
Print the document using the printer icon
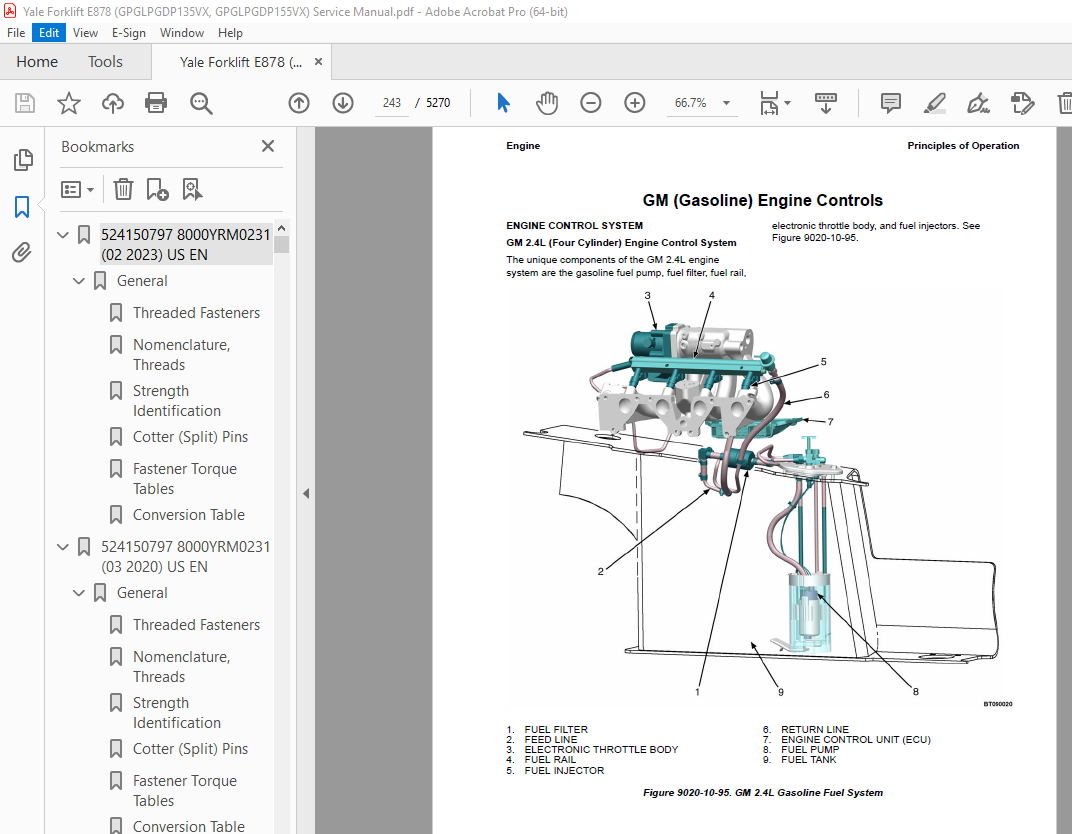(x=156, y=103)
